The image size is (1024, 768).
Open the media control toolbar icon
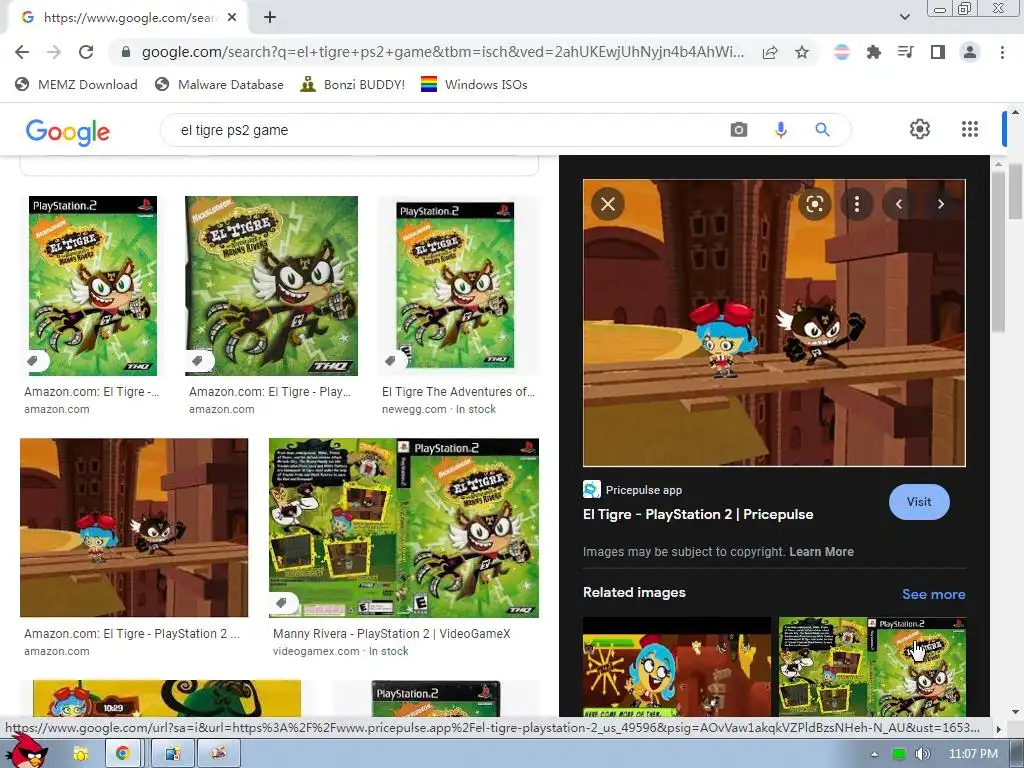coord(905,52)
